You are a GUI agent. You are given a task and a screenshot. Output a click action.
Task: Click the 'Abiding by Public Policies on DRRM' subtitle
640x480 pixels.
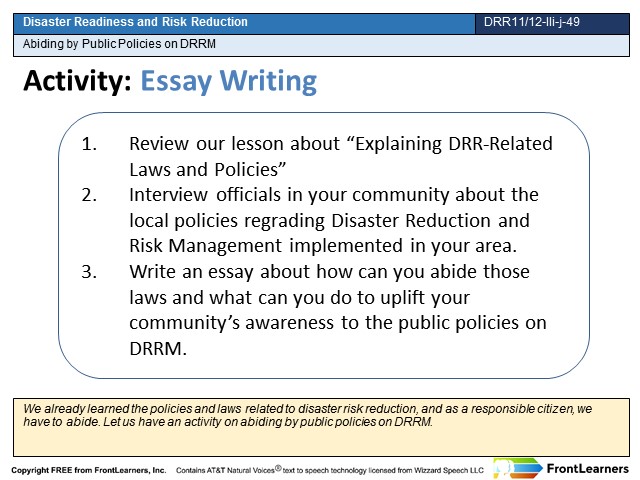[119, 44]
